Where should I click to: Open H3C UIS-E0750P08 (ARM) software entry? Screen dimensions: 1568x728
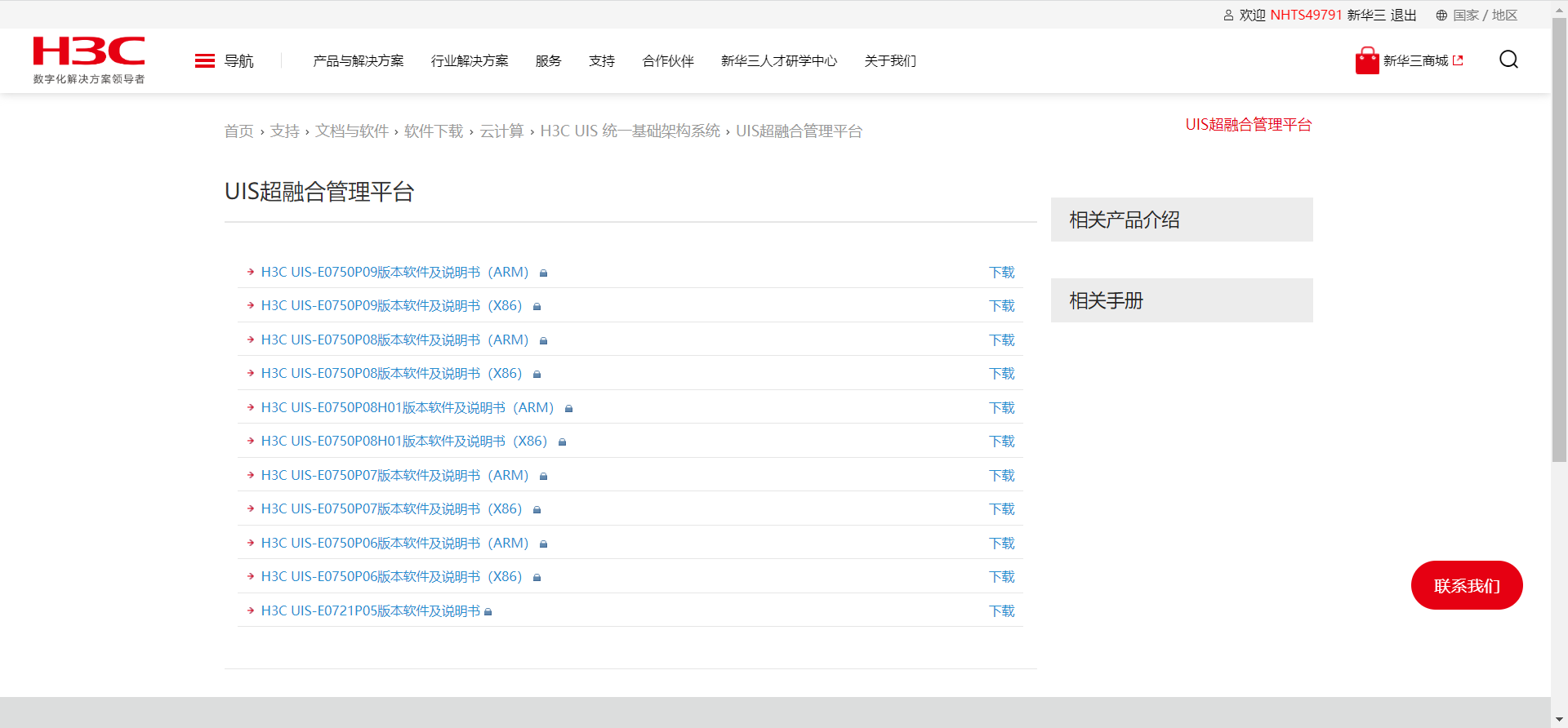coord(394,340)
